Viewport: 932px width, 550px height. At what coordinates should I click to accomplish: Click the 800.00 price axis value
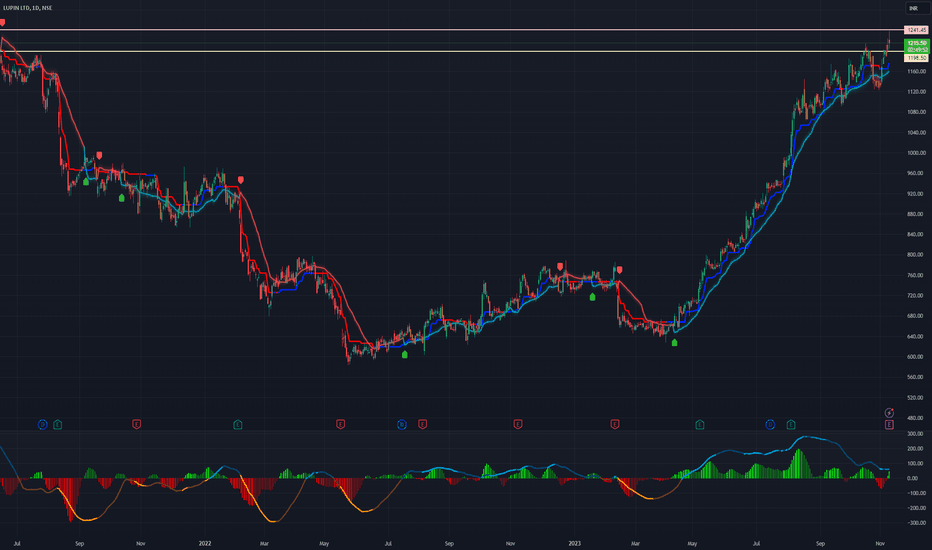916,254
